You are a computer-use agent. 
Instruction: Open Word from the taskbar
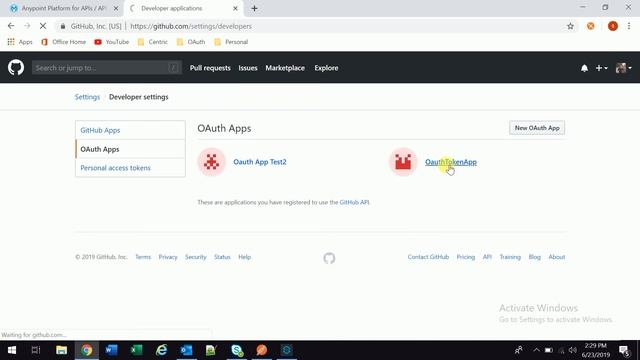tap(111, 350)
